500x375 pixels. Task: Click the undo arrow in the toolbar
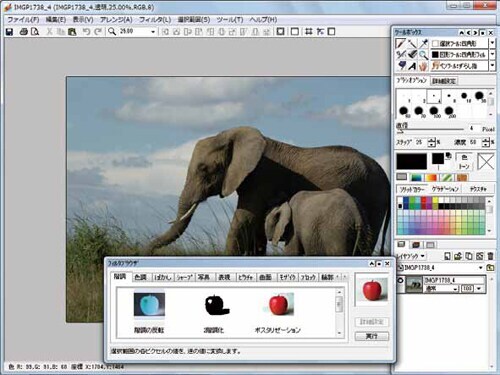pos(86,32)
